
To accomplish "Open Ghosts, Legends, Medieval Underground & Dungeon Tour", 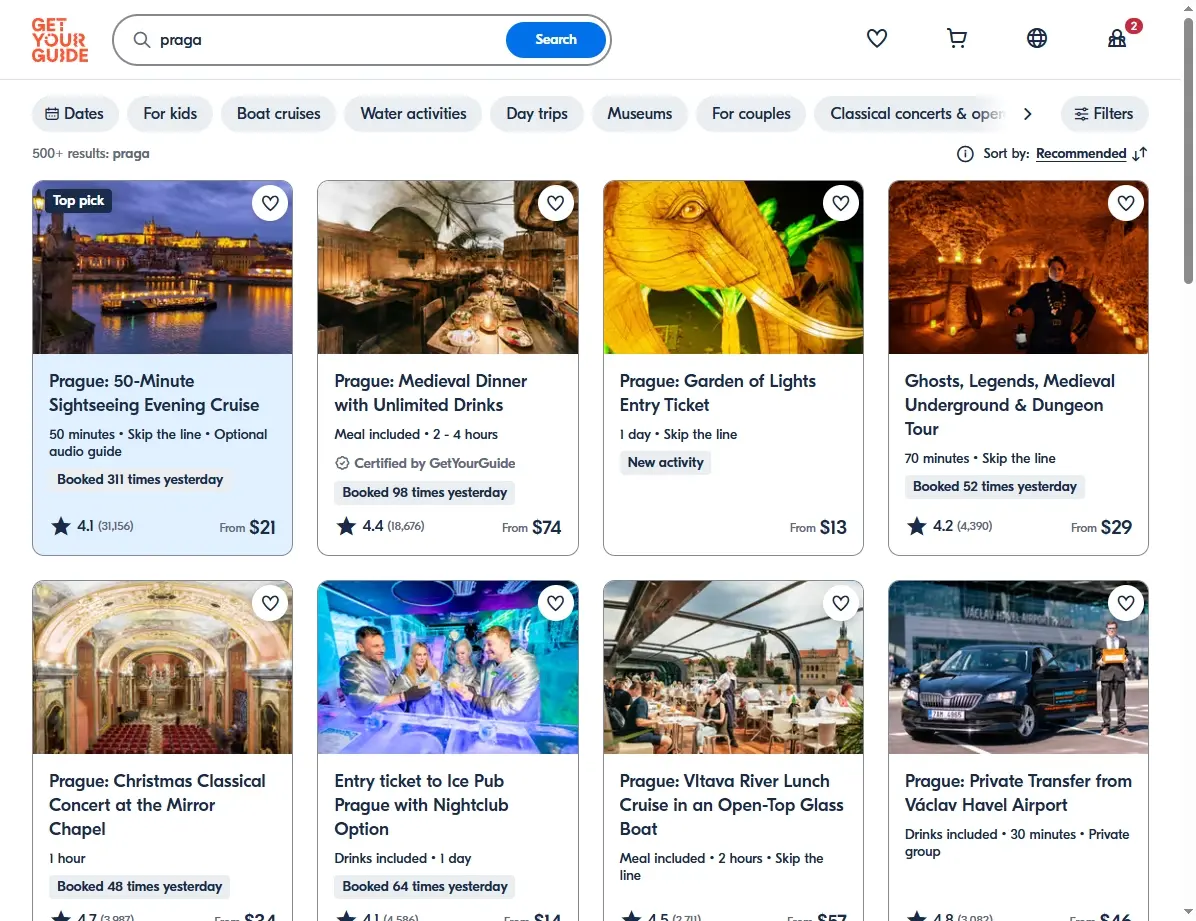I will click(x=1009, y=404).
